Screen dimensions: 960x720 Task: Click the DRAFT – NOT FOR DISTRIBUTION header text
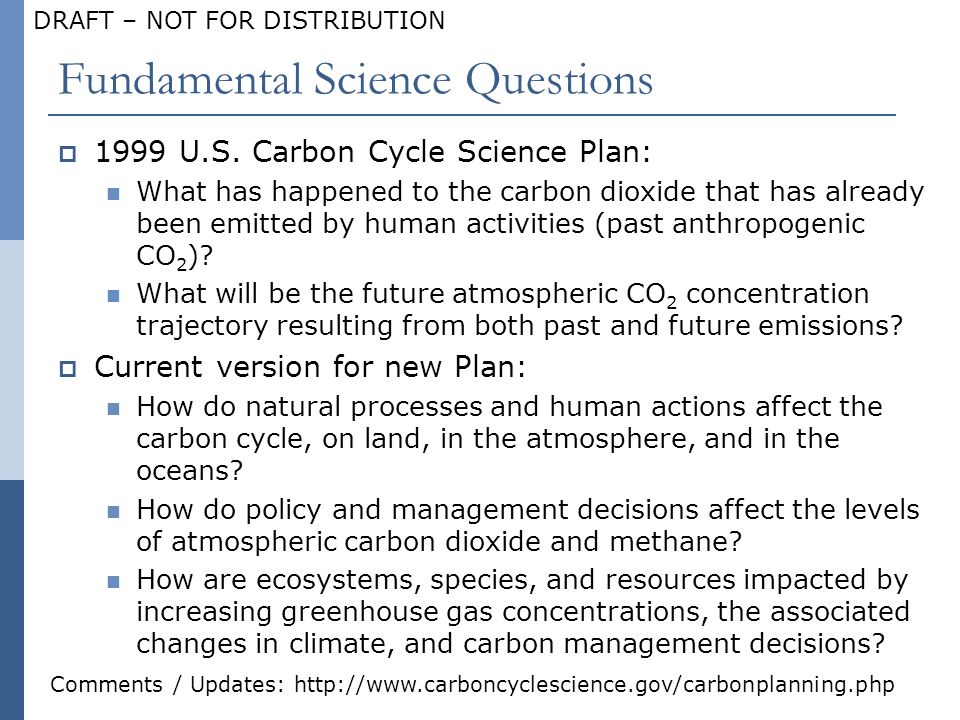239,21
